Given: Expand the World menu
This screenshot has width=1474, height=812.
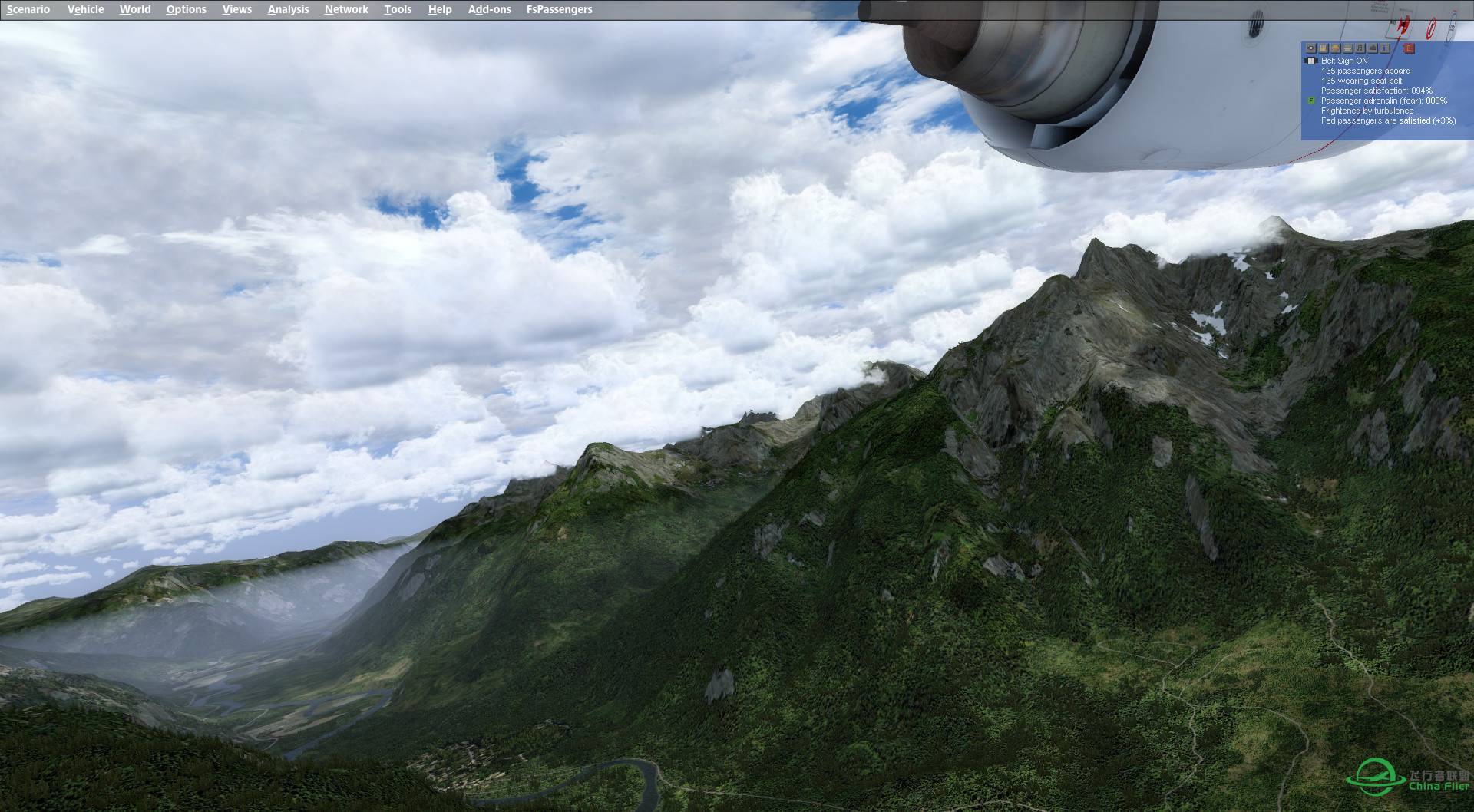Looking at the screenshot, I should (135, 9).
